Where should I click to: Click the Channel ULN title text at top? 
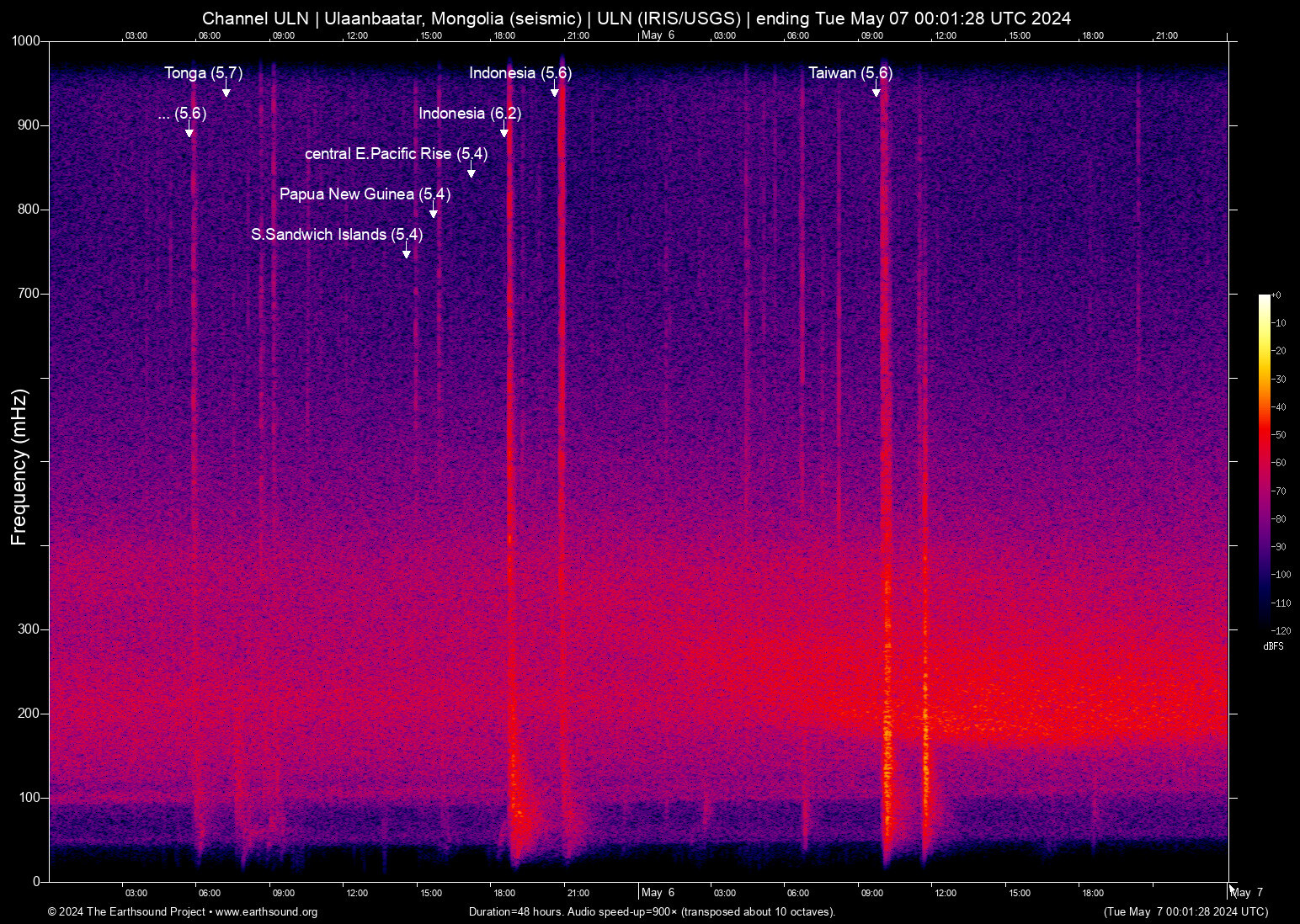click(x=636, y=19)
